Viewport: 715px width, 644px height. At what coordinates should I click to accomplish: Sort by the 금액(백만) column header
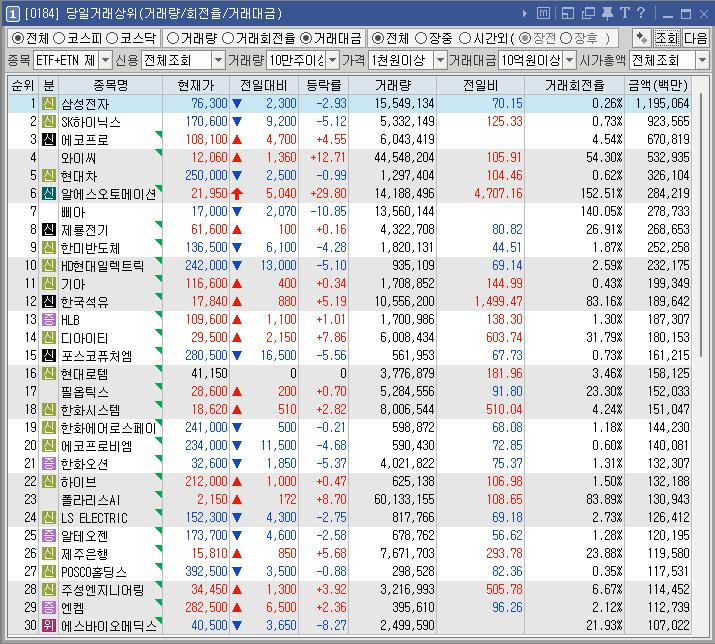[658, 85]
